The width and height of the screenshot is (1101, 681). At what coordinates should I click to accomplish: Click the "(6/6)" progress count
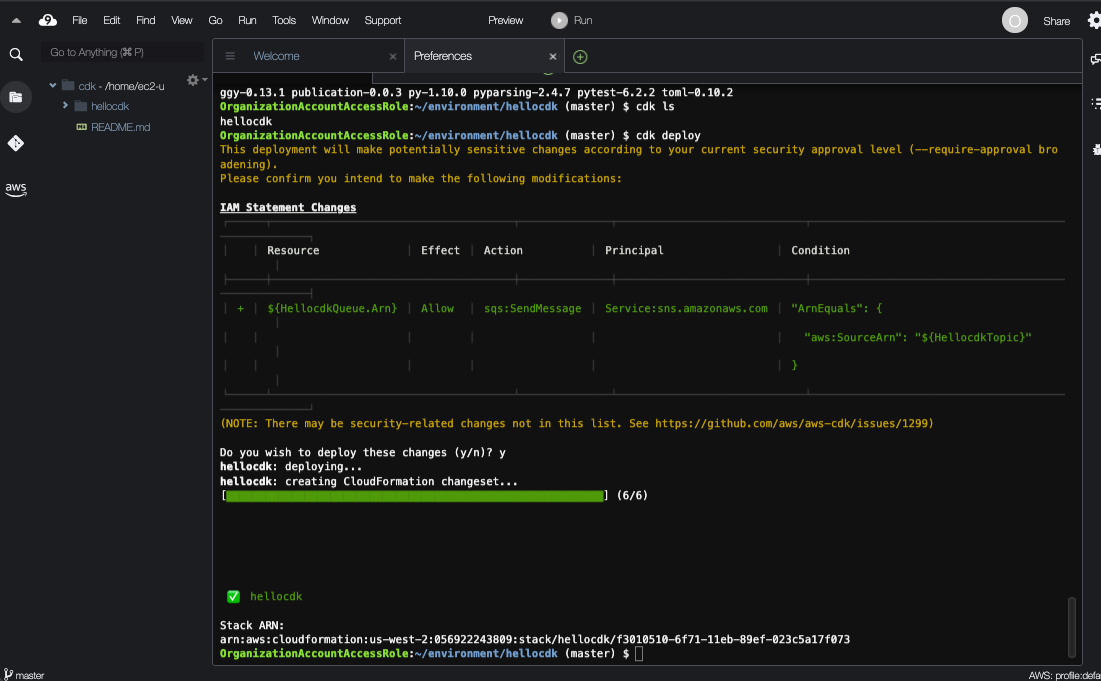click(x=632, y=496)
